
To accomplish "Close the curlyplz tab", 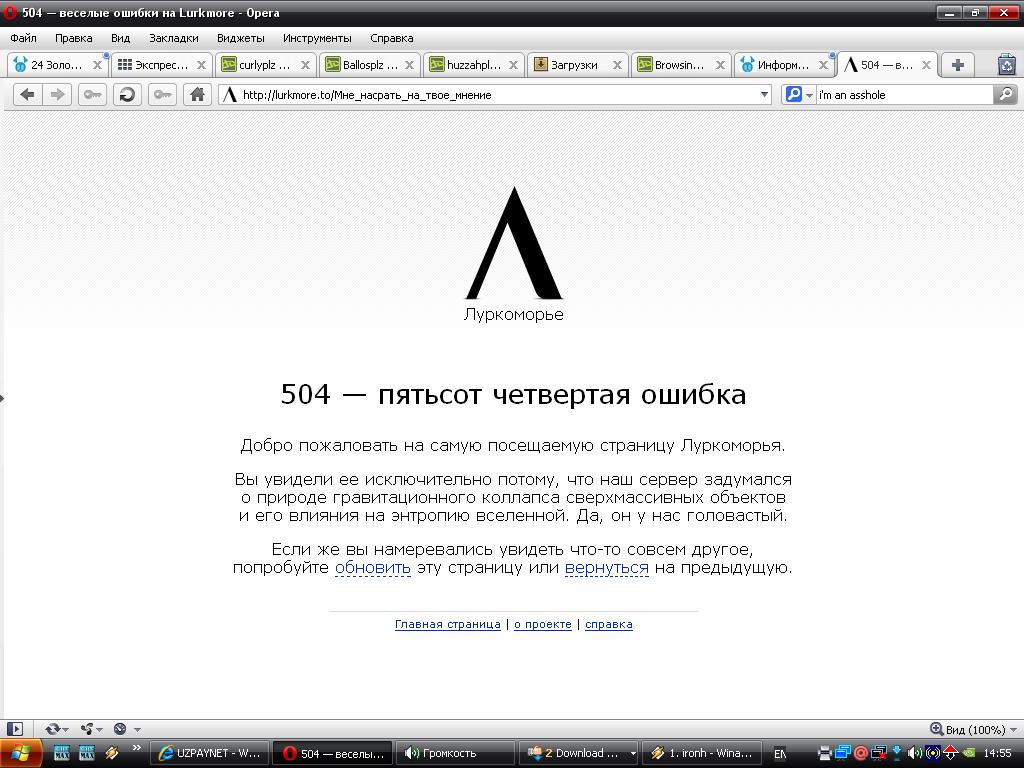I will [x=305, y=65].
